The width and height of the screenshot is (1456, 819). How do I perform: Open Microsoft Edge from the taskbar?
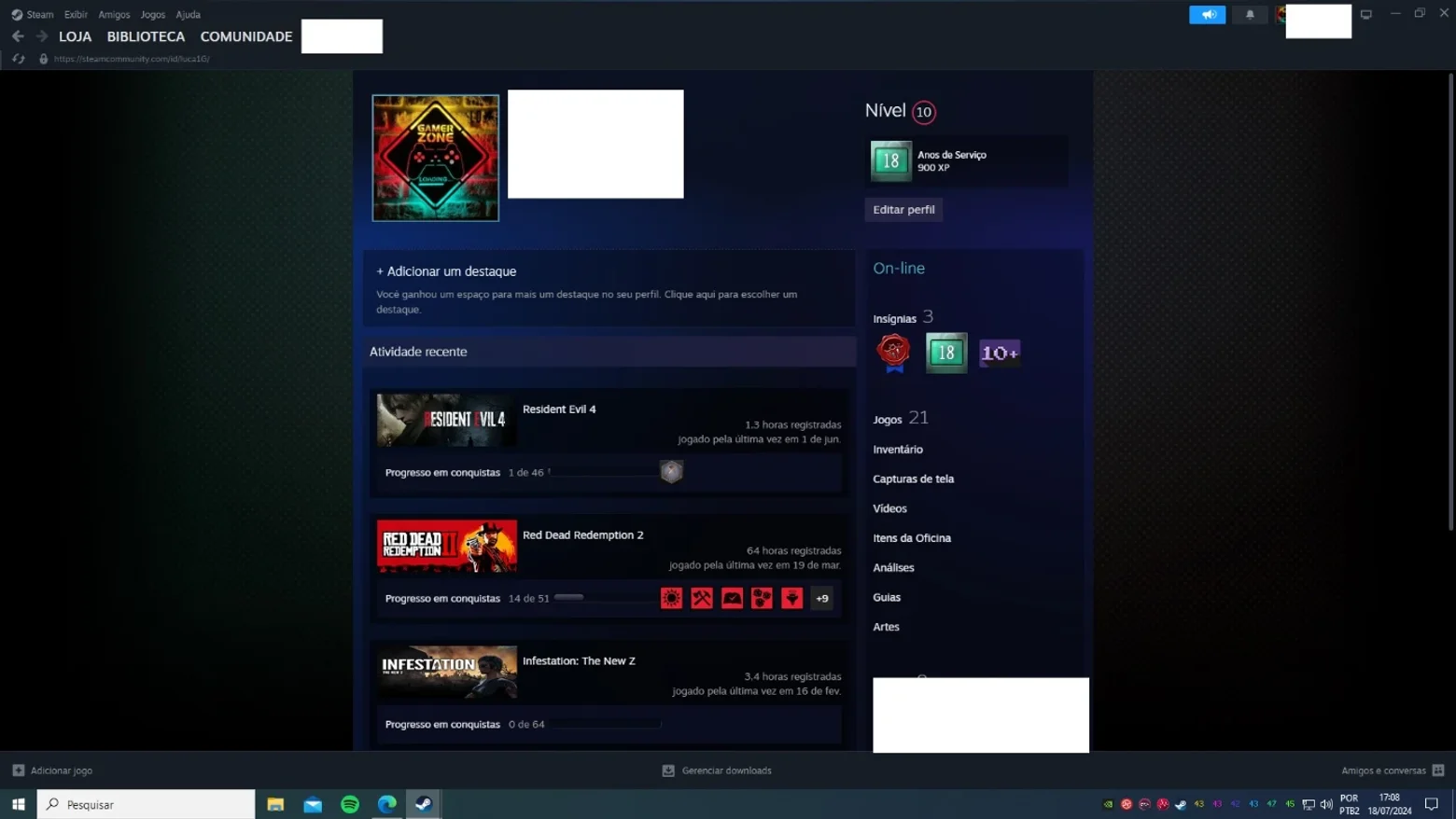tap(387, 804)
